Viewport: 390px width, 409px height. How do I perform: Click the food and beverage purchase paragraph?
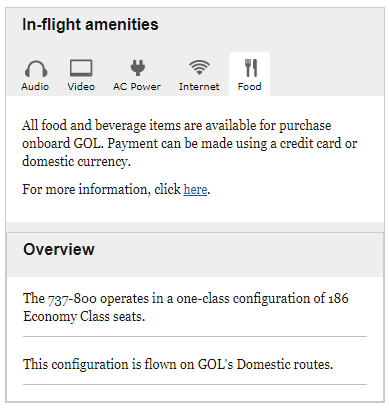189,144
